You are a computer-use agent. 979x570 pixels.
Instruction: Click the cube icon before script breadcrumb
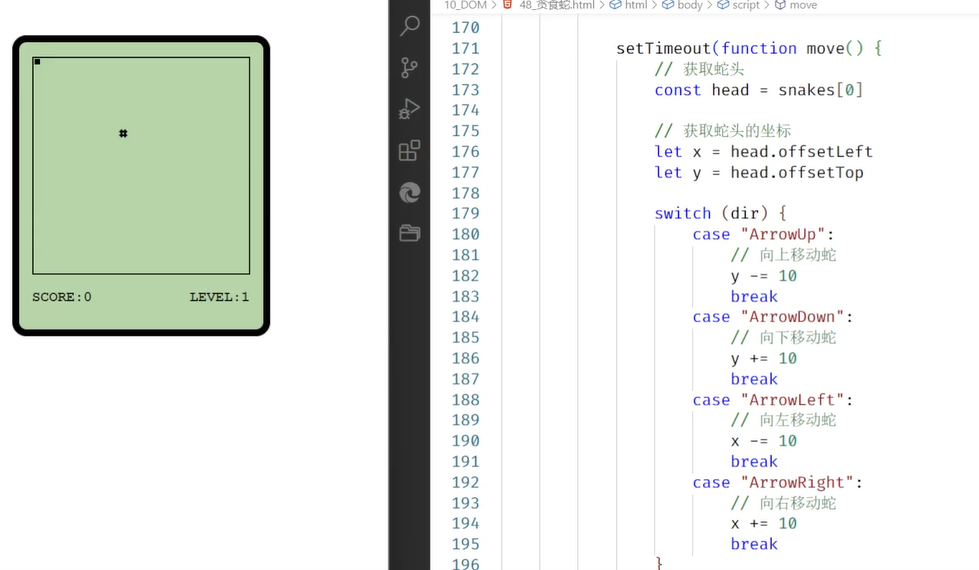(723, 5)
